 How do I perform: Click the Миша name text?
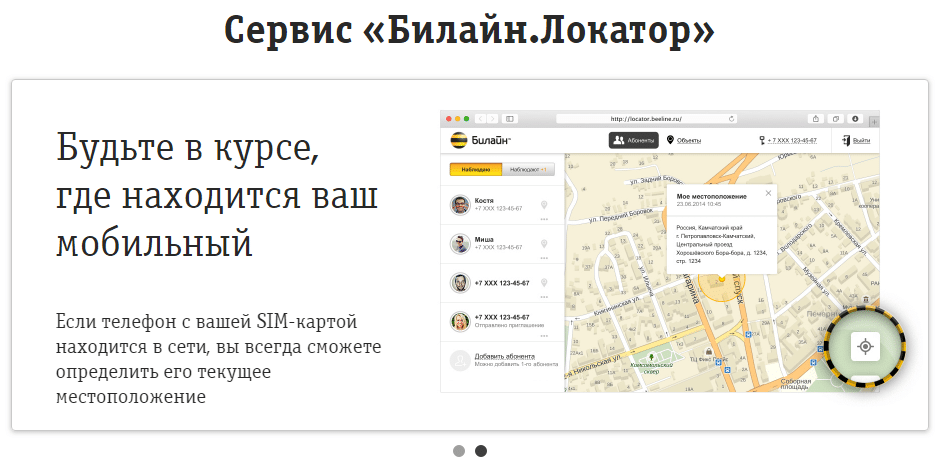tap(484, 239)
